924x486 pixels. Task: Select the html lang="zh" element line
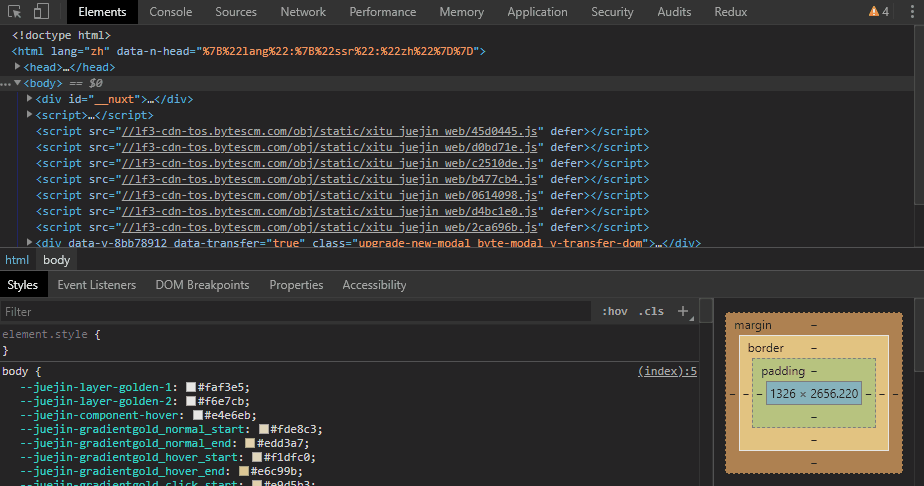[249, 51]
